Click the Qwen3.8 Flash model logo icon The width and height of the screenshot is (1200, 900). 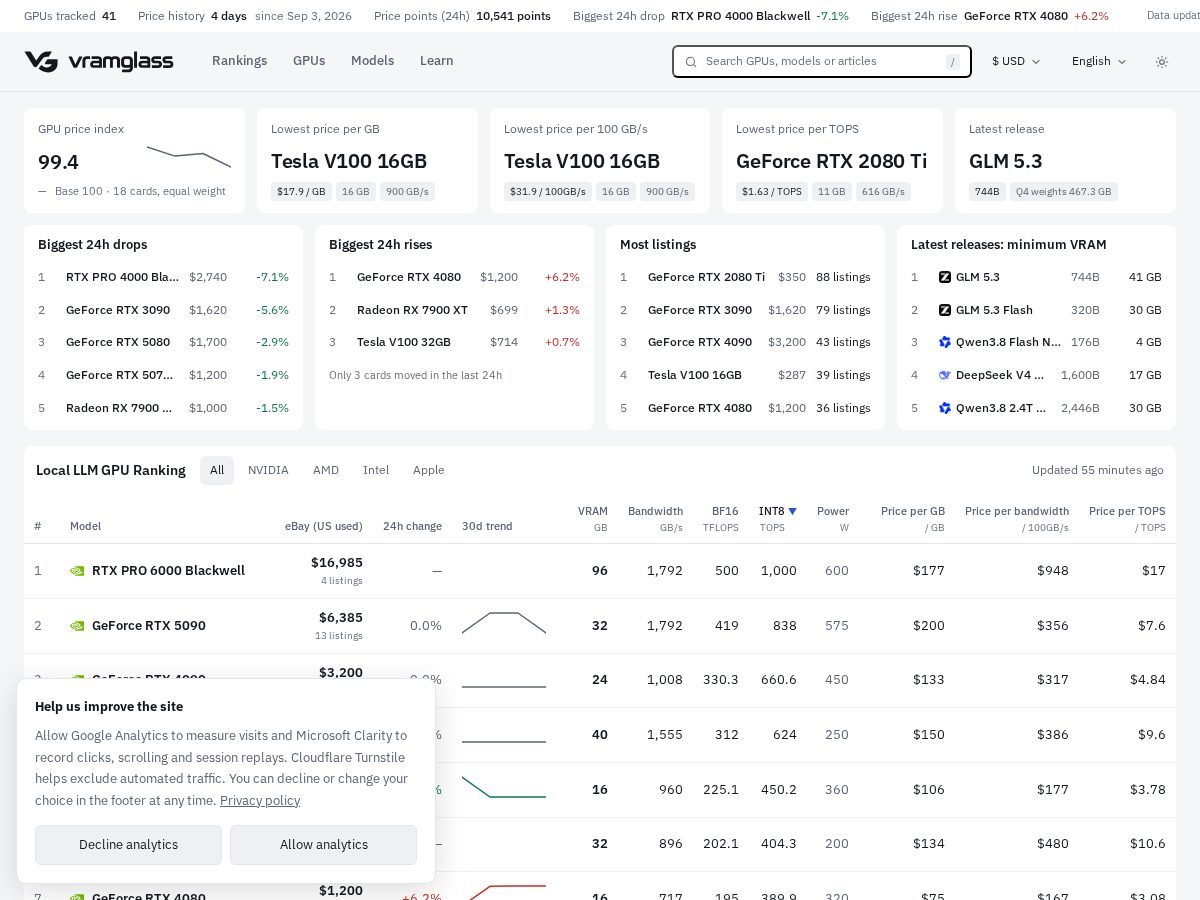[x=945, y=342]
